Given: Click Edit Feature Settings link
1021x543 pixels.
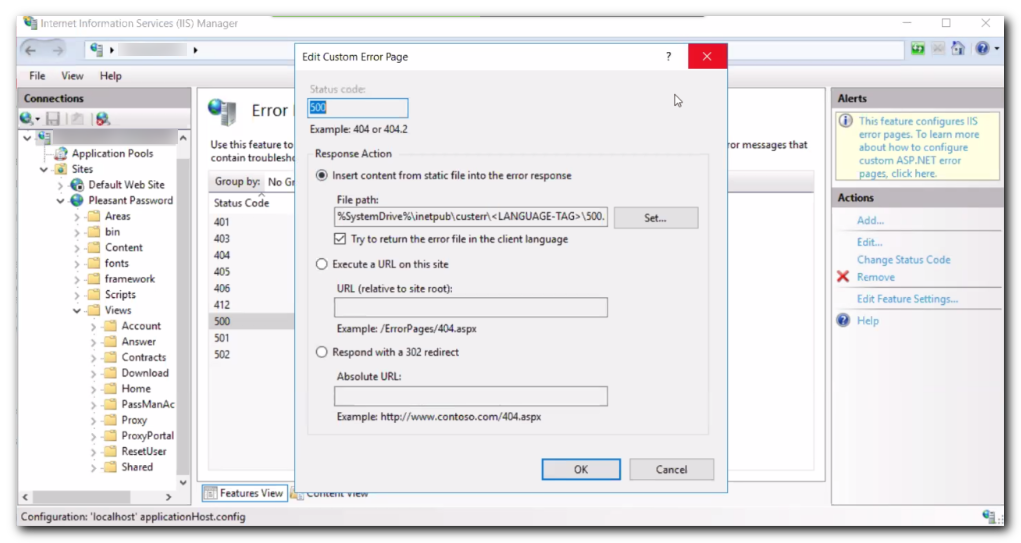Looking at the screenshot, I should [907, 299].
